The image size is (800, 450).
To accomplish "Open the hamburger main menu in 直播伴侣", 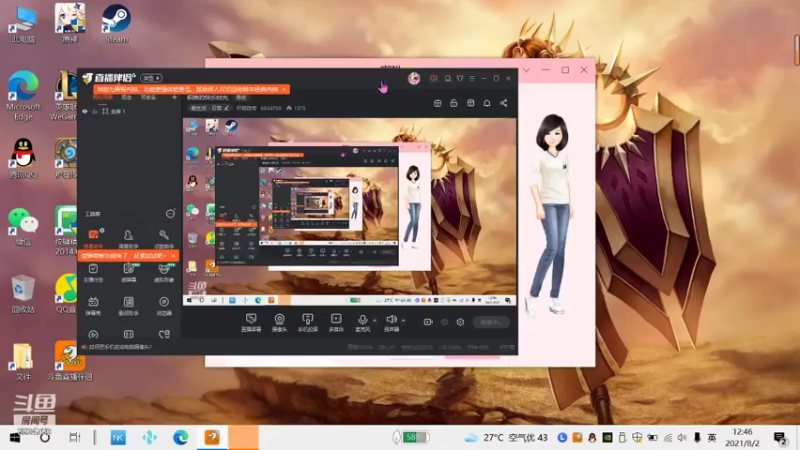I will (472, 79).
